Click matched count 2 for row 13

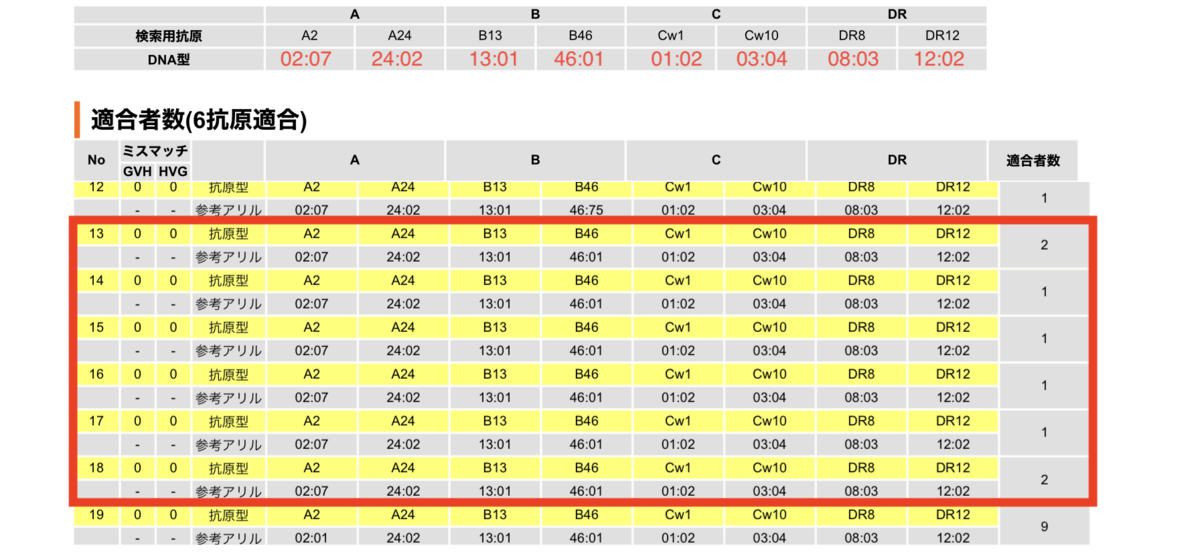tap(1044, 245)
